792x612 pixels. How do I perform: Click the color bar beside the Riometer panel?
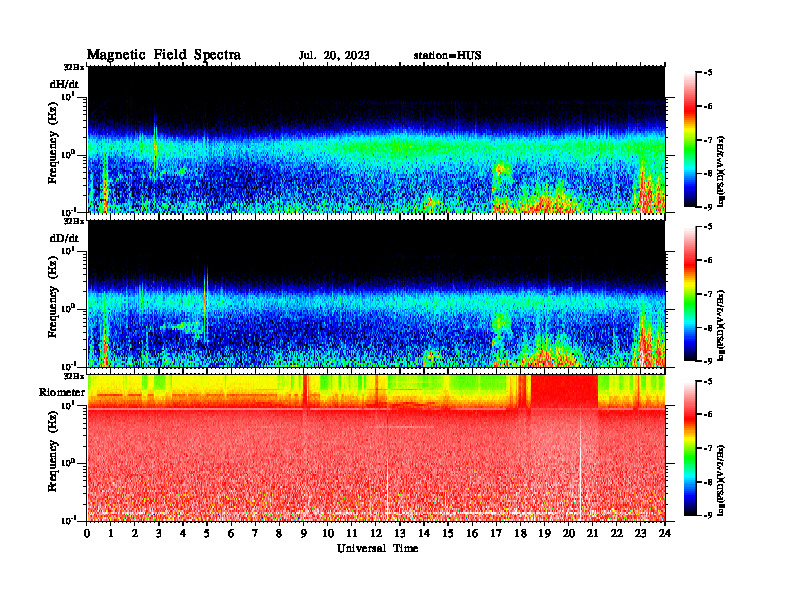tap(690, 448)
